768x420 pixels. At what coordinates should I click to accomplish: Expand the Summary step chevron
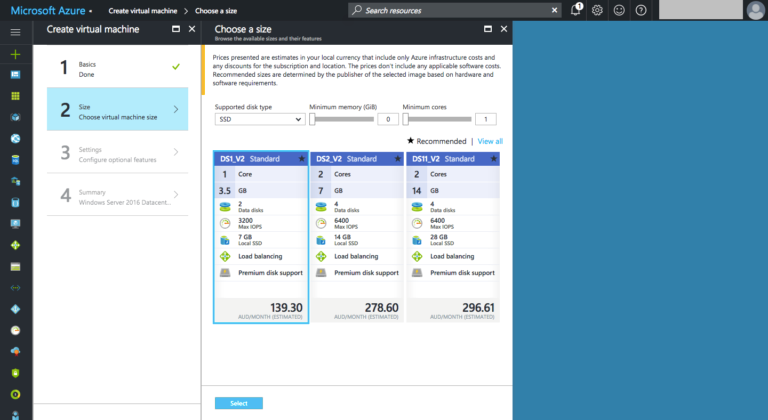(176, 195)
